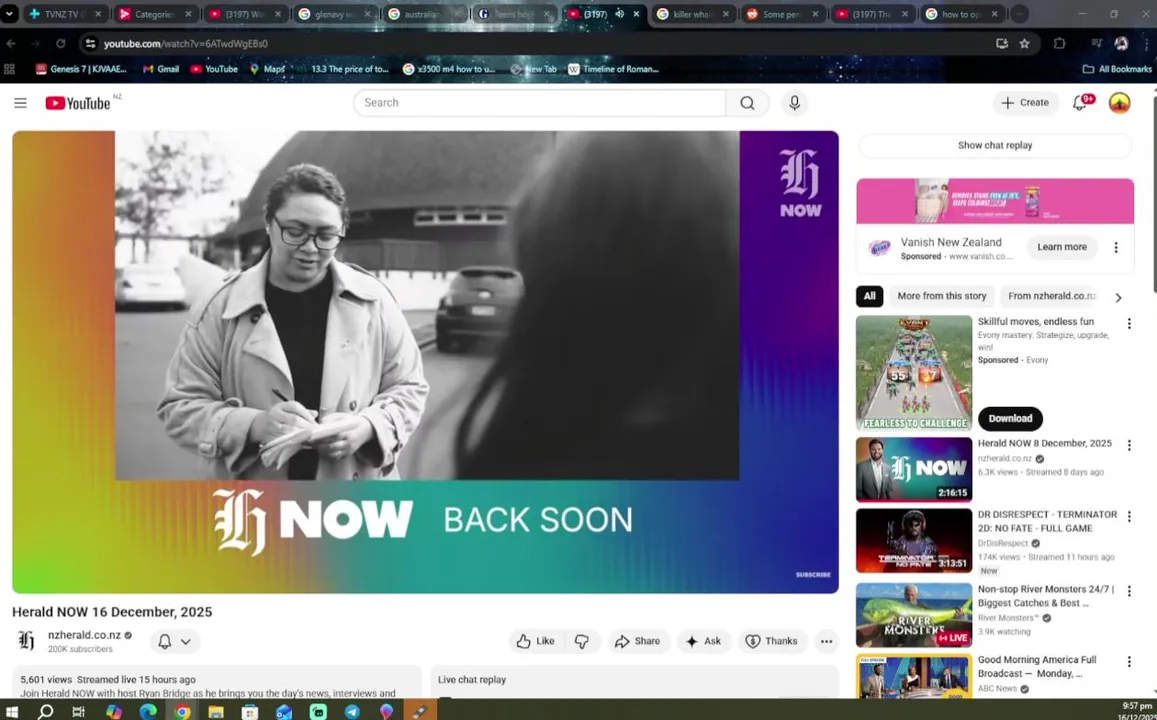Open Timeline of Roman bookmark
The height and width of the screenshot is (720, 1157).
coord(613,69)
